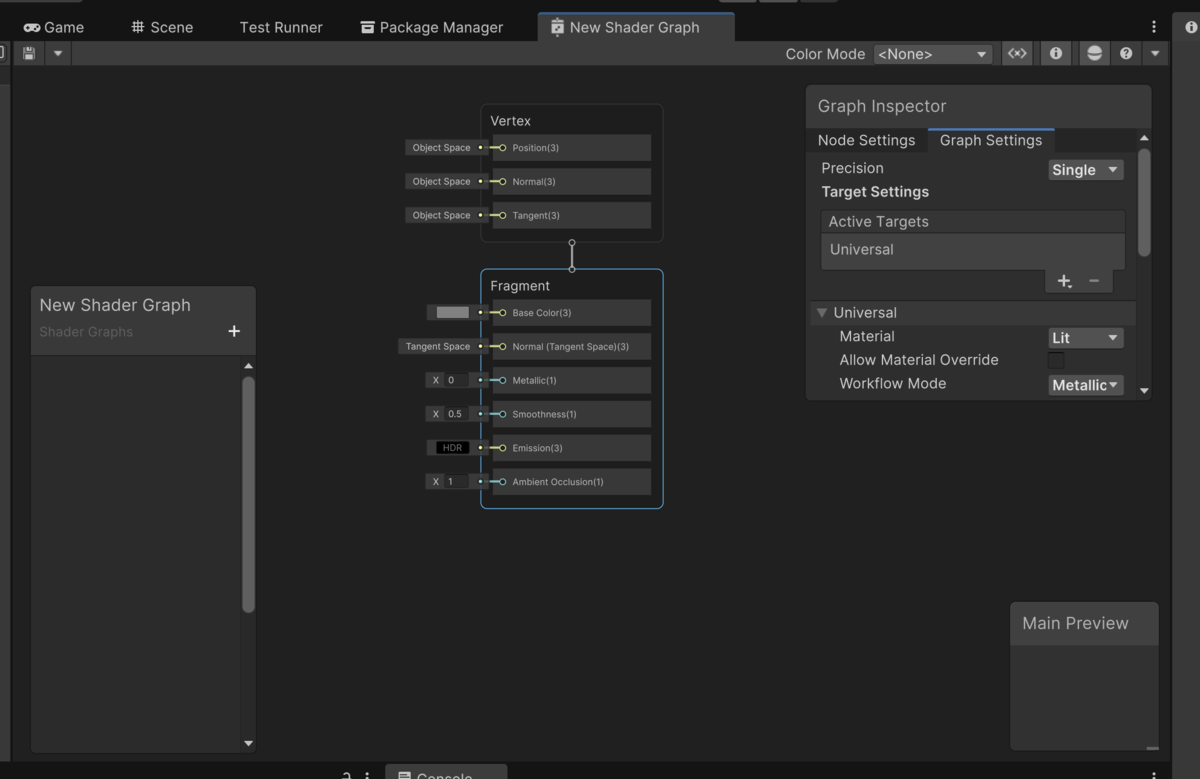
Task: Add a new active target with plus
Action: tap(1064, 281)
